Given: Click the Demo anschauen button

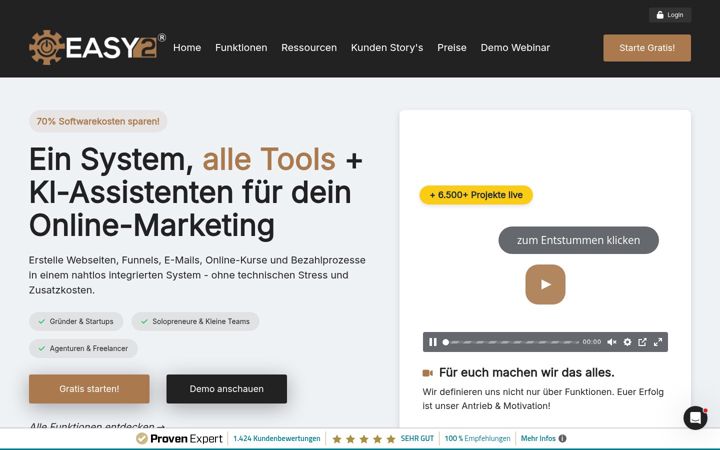Looking at the screenshot, I should [227, 389].
